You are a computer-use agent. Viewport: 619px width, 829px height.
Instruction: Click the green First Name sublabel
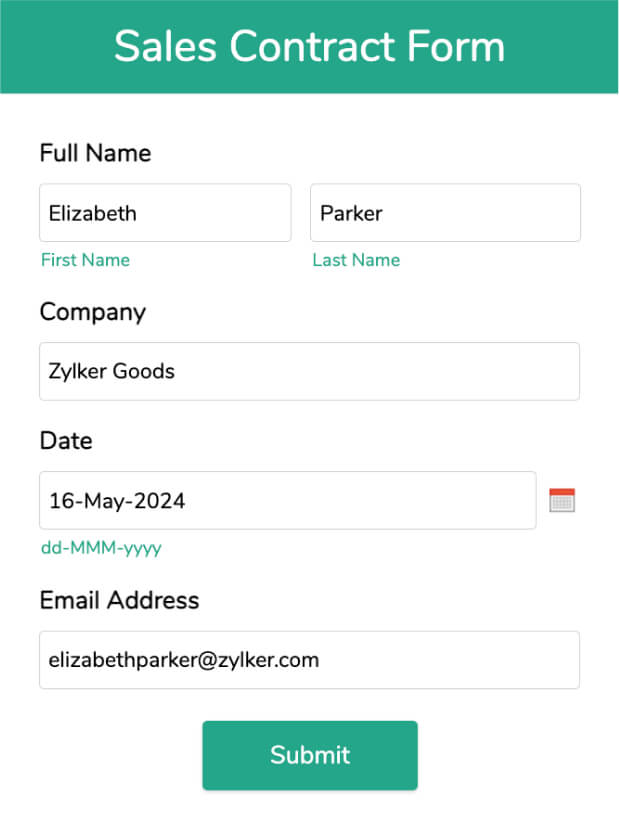86,260
